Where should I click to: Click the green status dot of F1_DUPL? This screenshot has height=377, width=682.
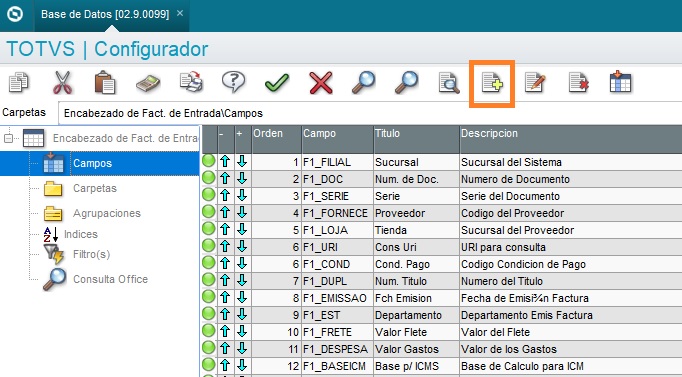(209, 280)
